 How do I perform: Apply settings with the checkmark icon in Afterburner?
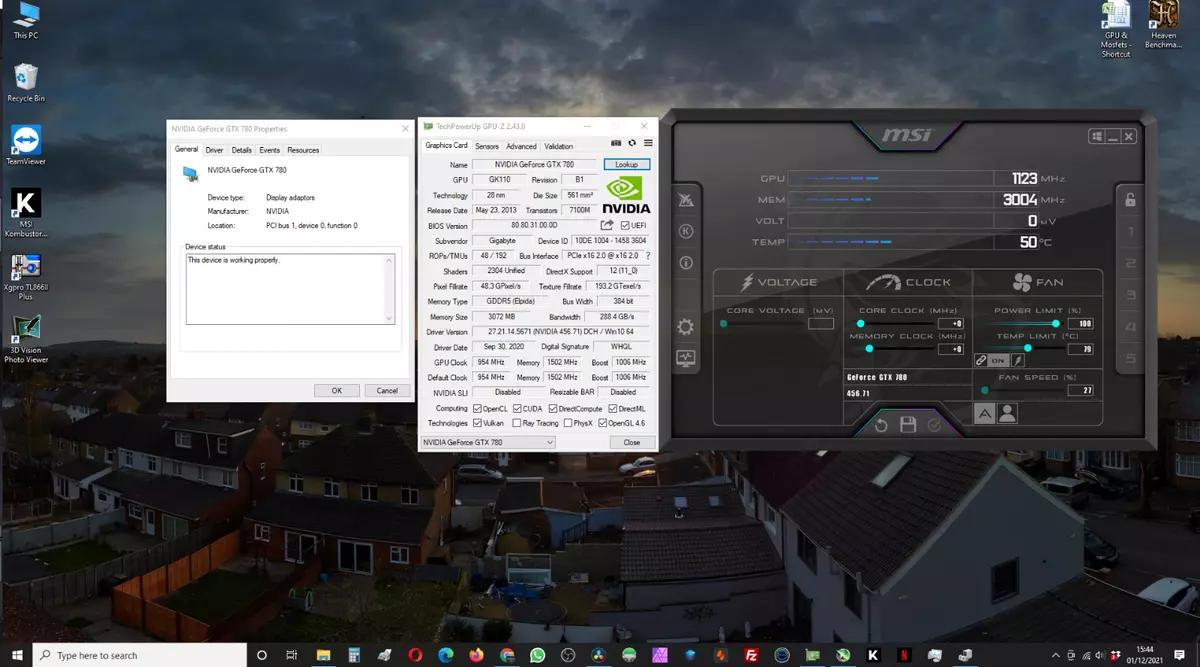tap(934, 425)
